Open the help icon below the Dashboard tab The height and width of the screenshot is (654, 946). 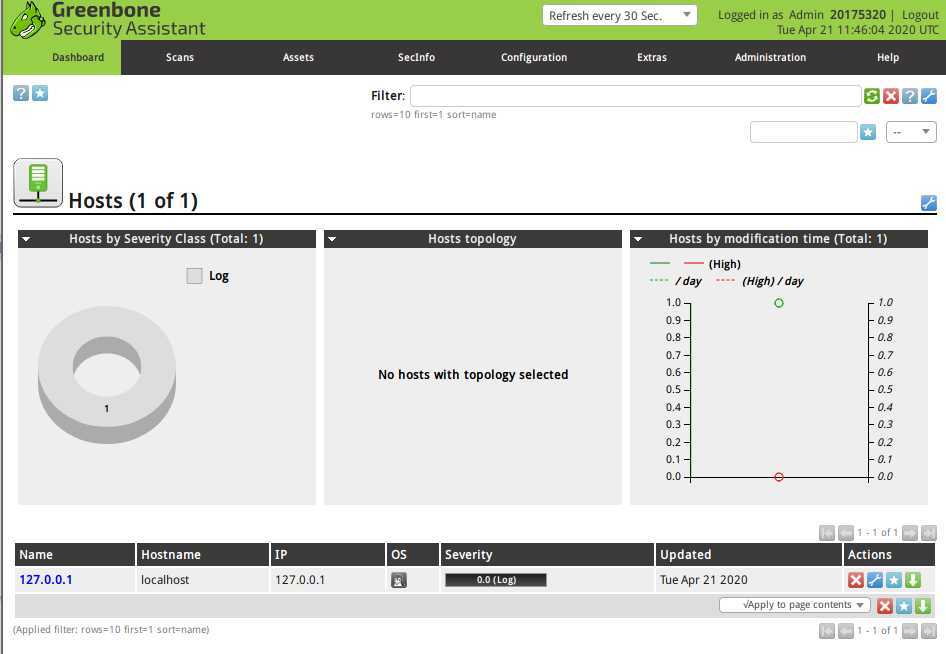21,93
